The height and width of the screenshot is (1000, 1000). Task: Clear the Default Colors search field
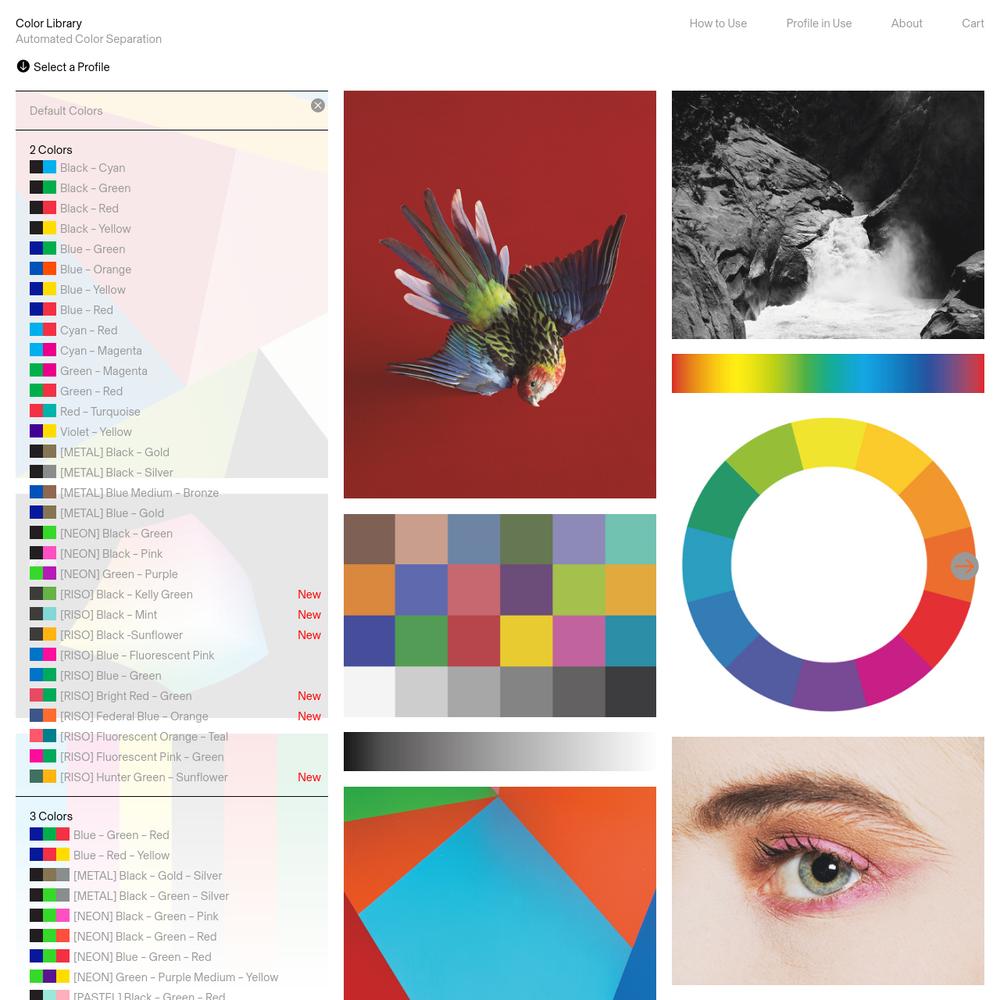318,105
